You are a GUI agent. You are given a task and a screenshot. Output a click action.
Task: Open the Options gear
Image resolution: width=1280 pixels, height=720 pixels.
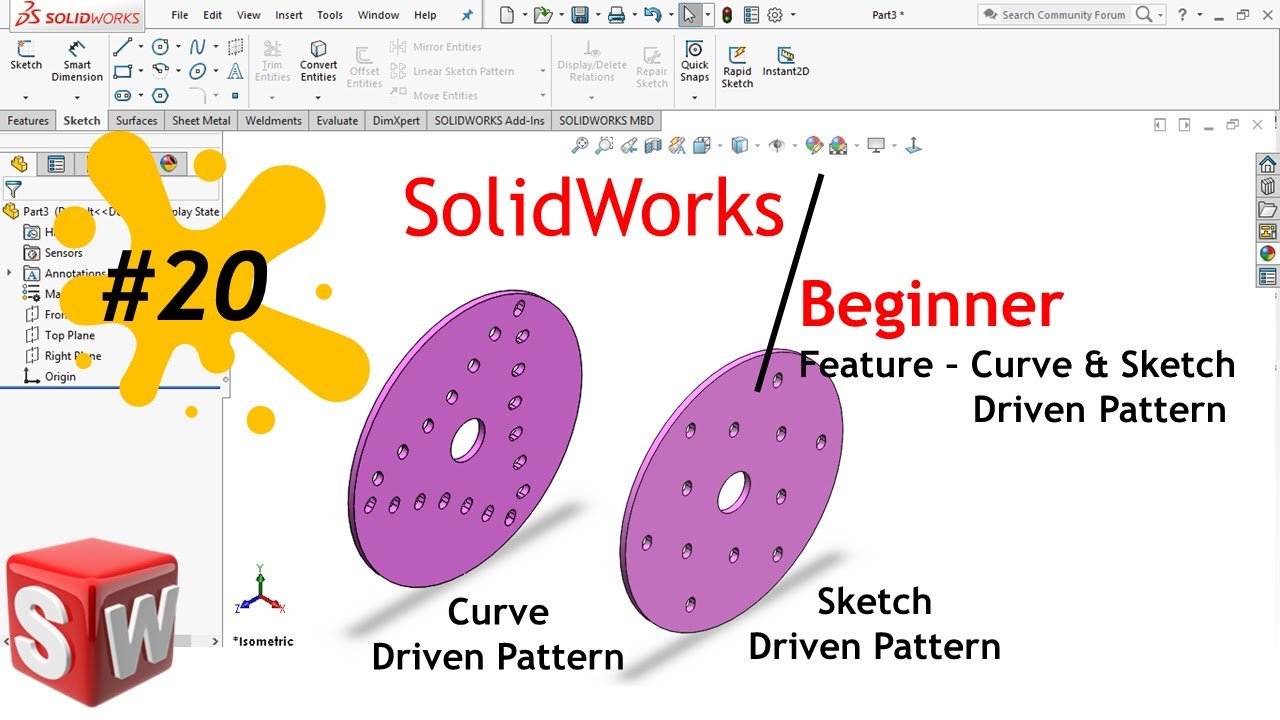point(775,15)
